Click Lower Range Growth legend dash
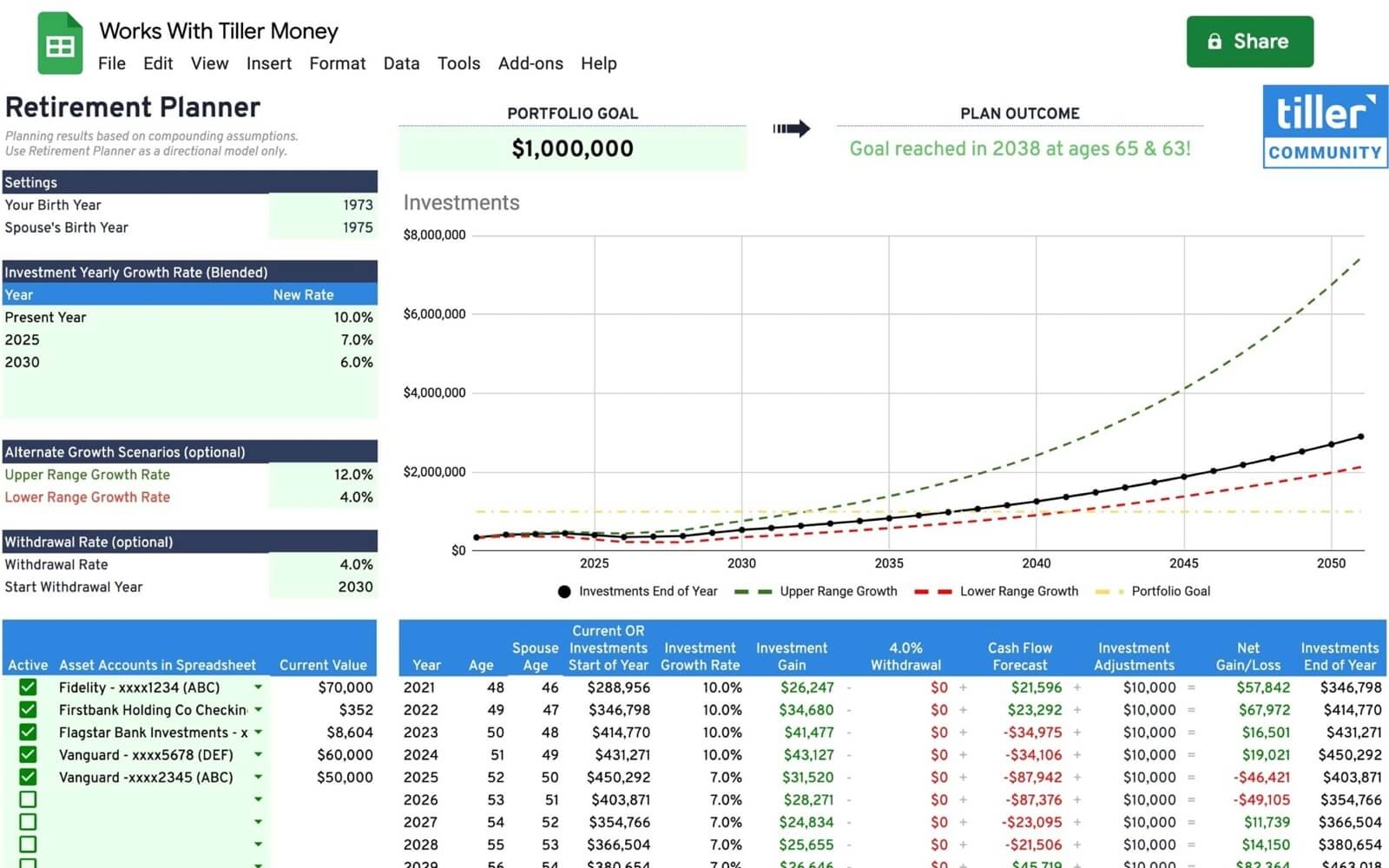Viewport: 1389px width, 868px height. [x=932, y=592]
